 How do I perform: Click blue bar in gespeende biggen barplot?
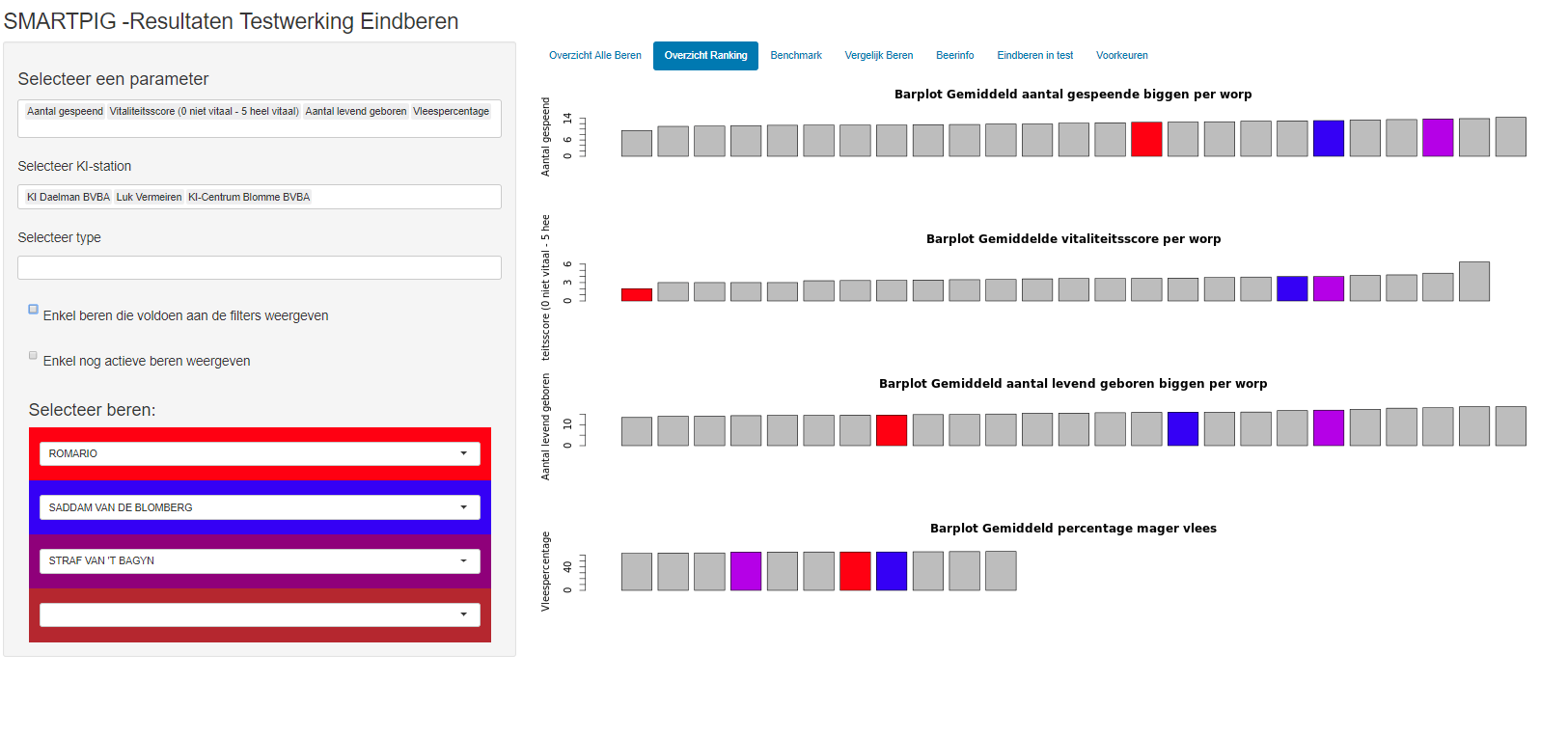(x=1328, y=138)
